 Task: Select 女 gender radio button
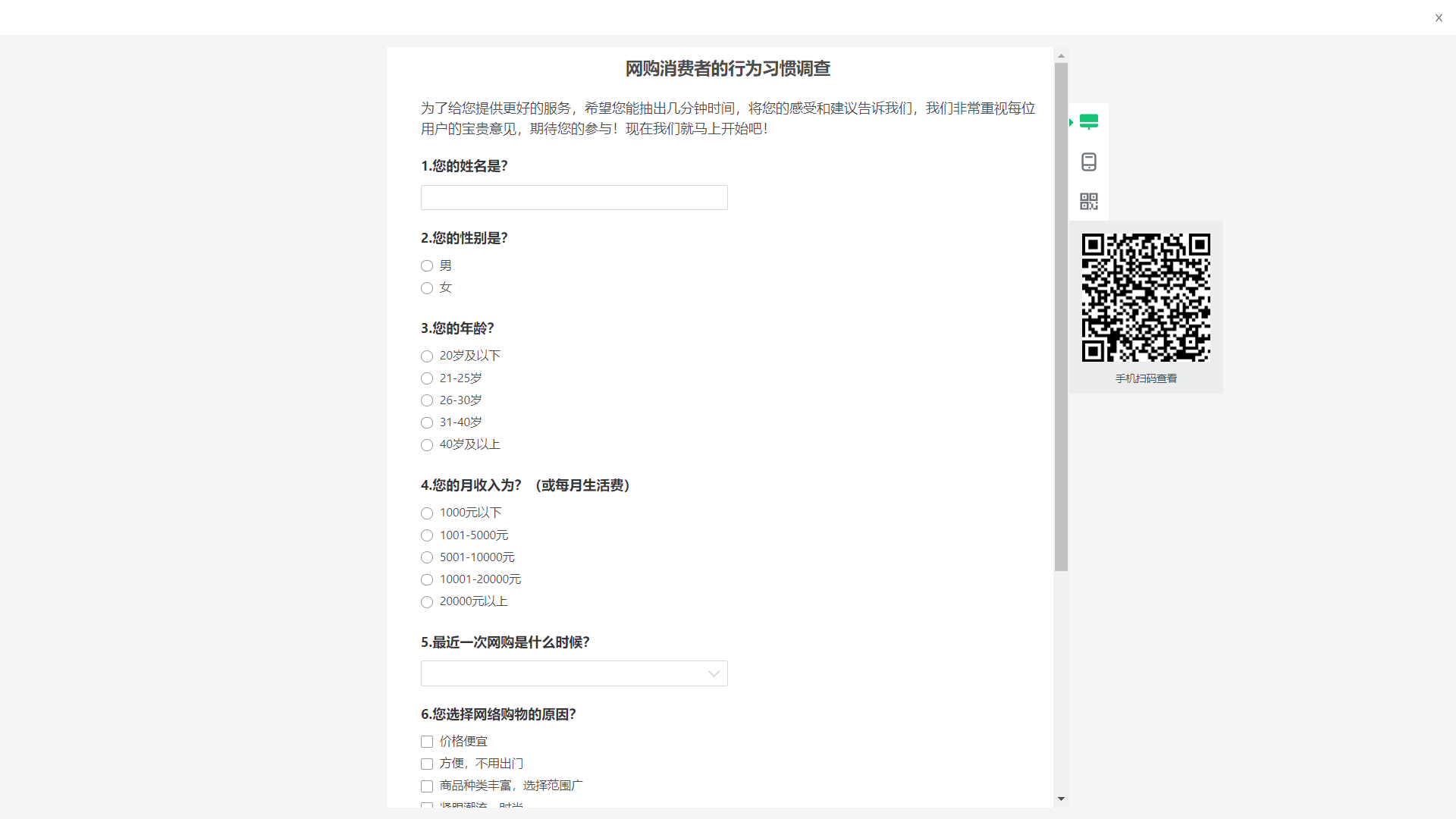click(427, 288)
